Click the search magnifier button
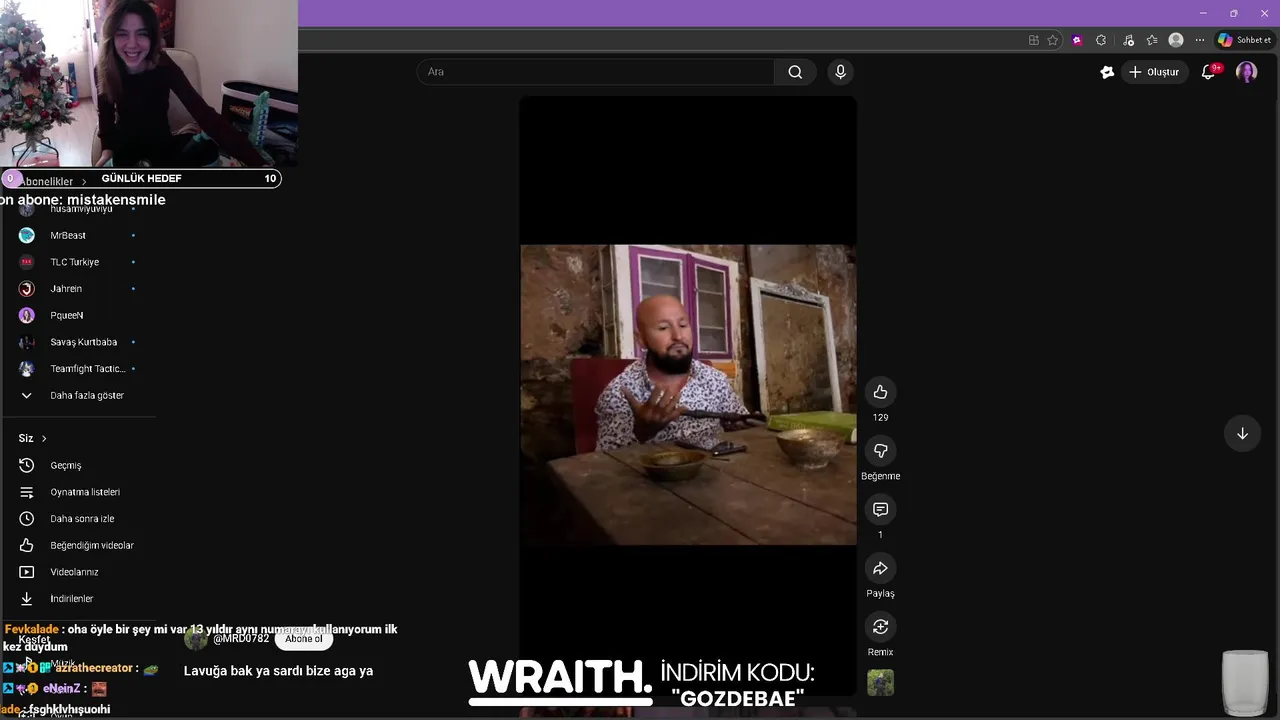Viewport: 1280px width, 720px height. (x=795, y=72)
